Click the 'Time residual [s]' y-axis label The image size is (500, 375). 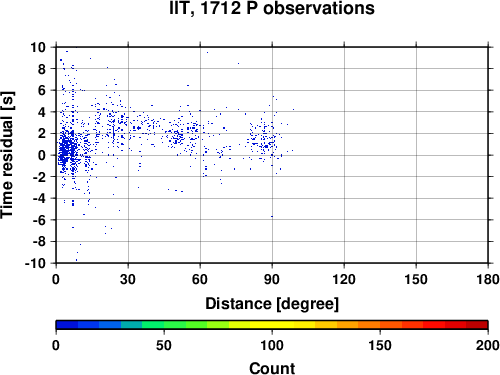point(7,155)
